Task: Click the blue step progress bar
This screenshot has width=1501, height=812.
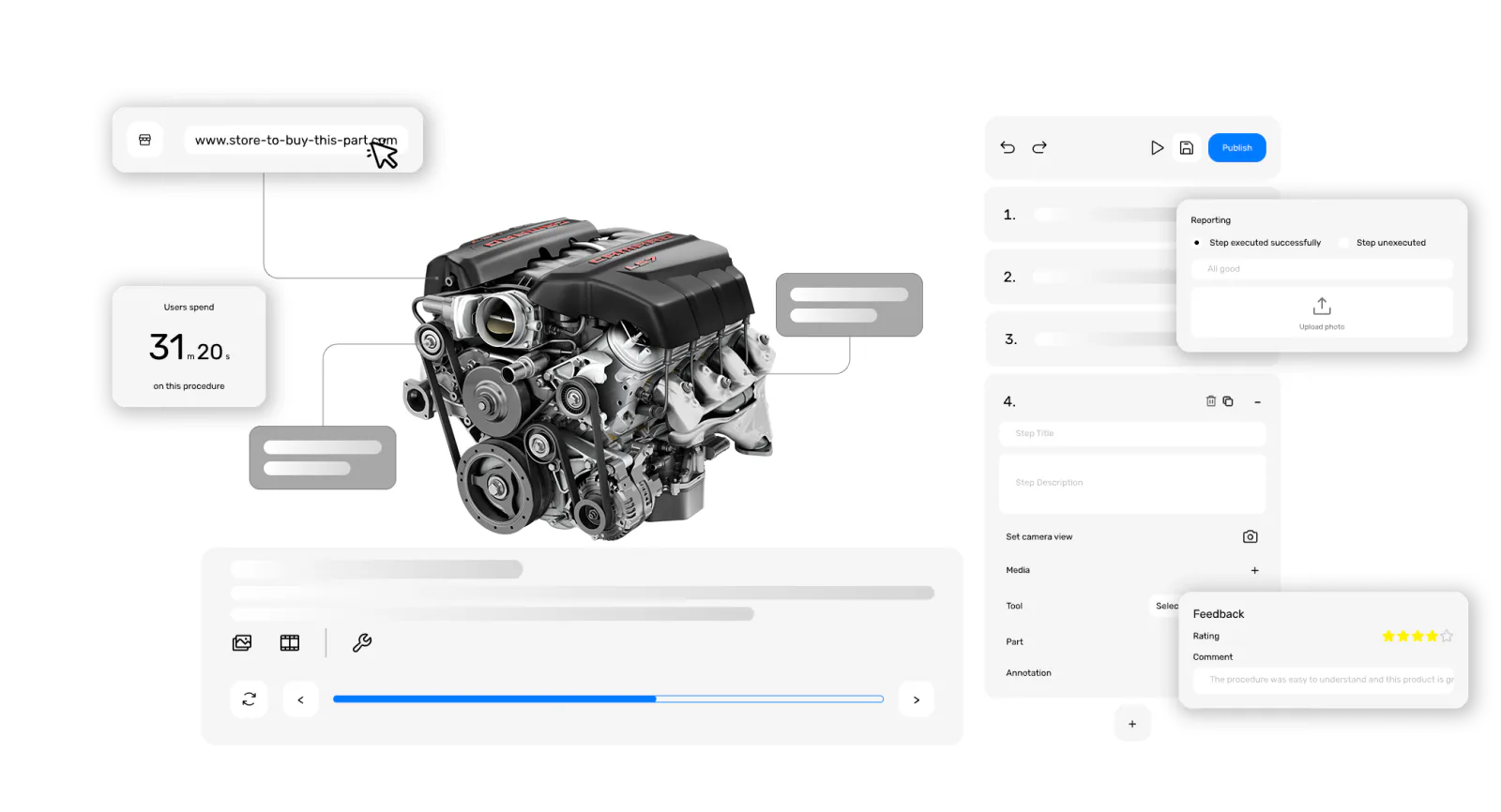Action: coord(608,699)
